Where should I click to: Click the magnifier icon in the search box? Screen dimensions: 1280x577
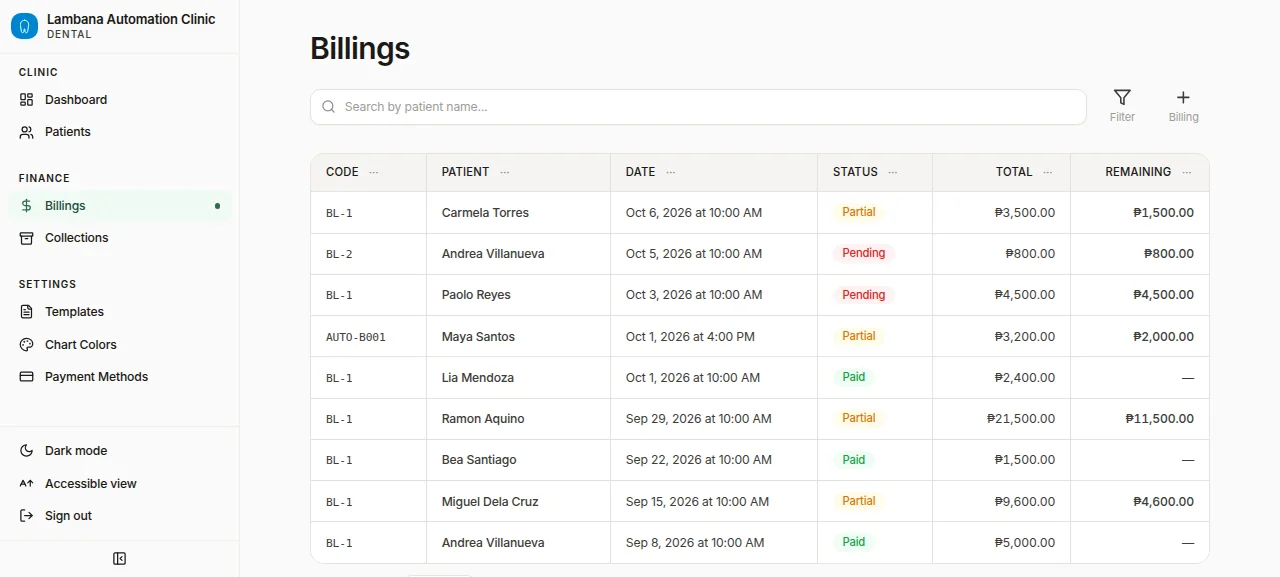[x=328, y=107]
